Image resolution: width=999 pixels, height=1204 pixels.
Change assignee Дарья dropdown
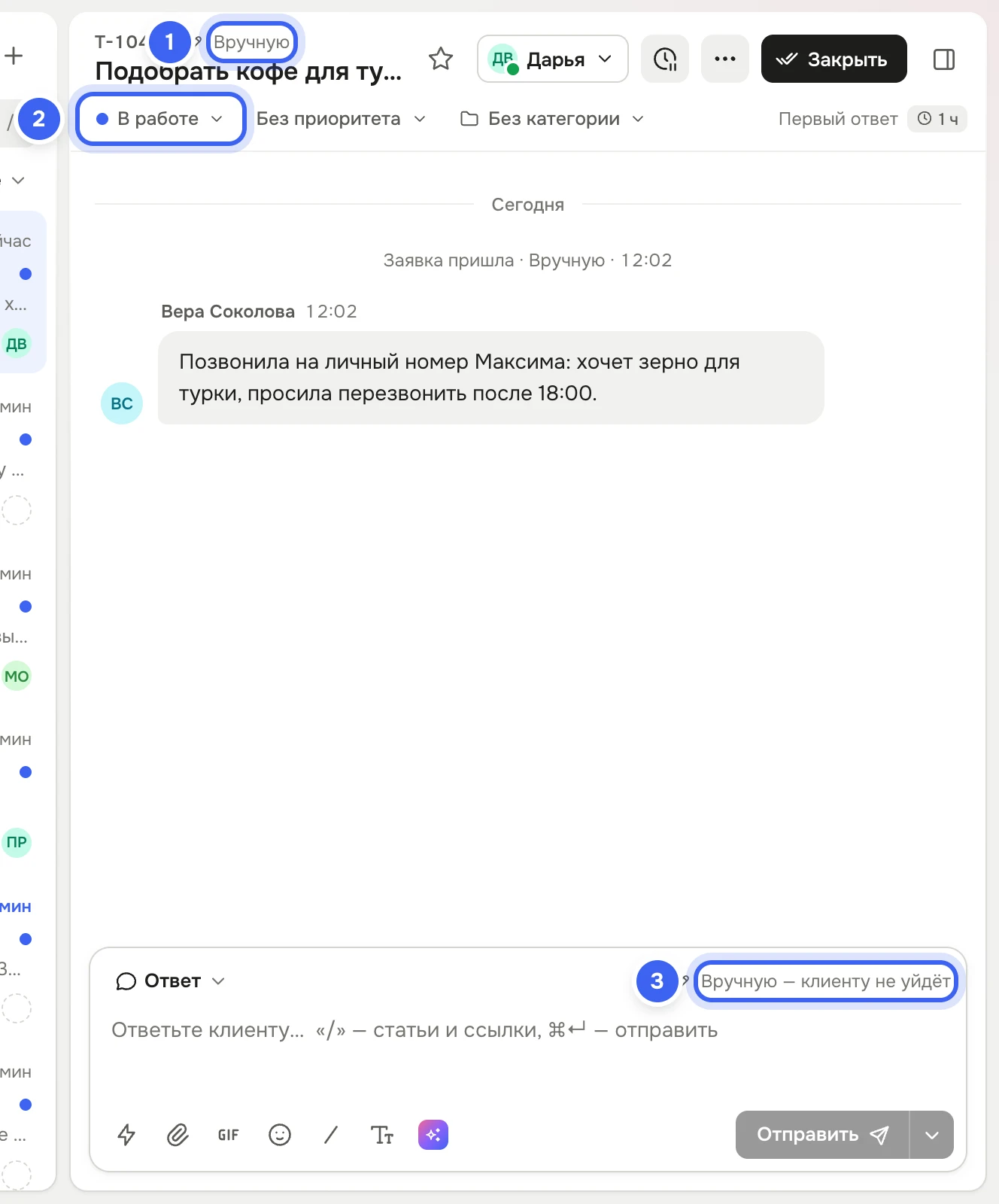[553, 59]
